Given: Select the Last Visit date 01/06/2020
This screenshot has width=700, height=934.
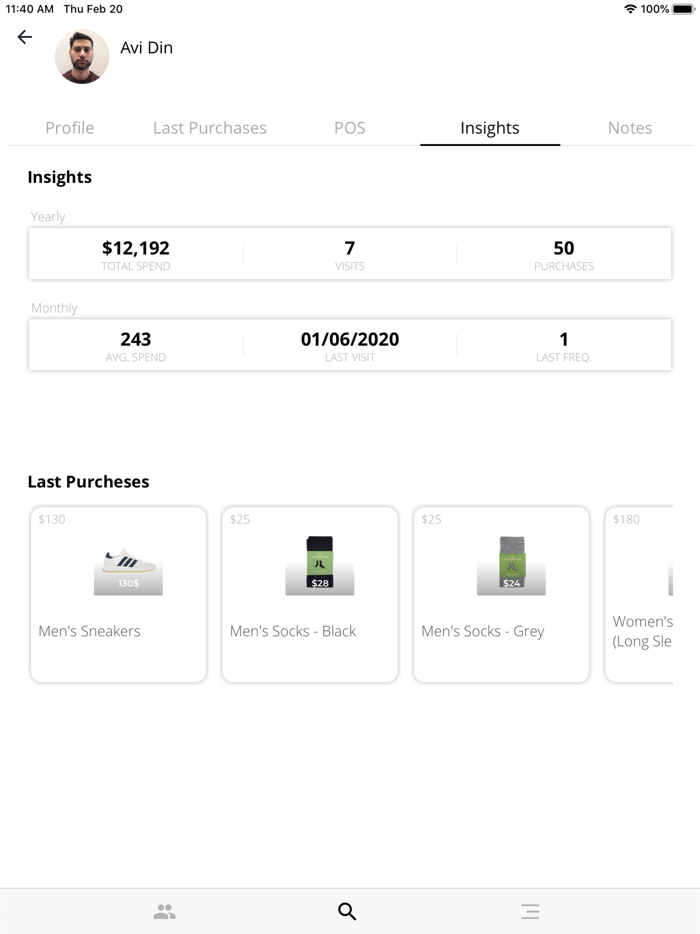Looking at the screenshot, I should pyautogui.click(x=350, y=339).
